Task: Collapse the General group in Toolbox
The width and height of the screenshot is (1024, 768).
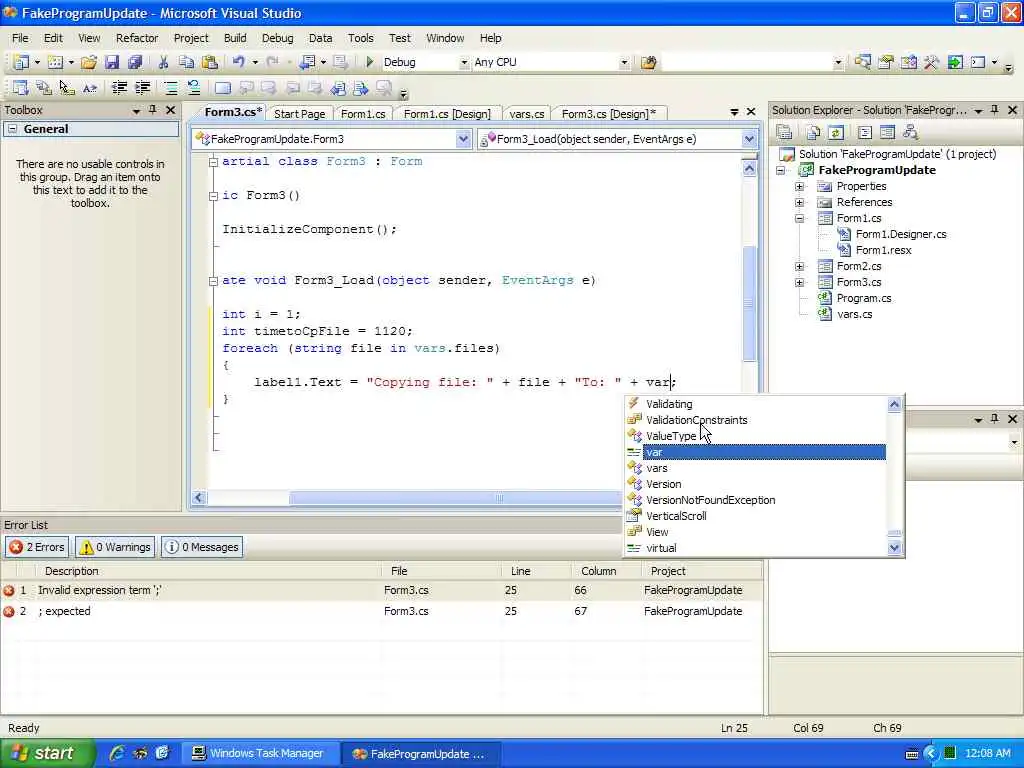Action: 12,129
